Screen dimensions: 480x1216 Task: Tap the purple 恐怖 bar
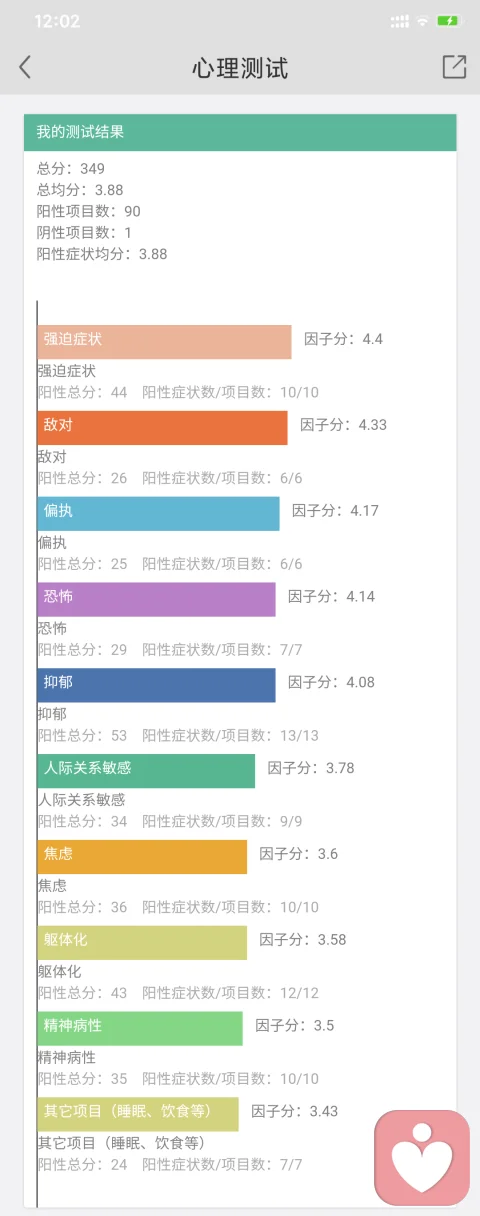156,599
